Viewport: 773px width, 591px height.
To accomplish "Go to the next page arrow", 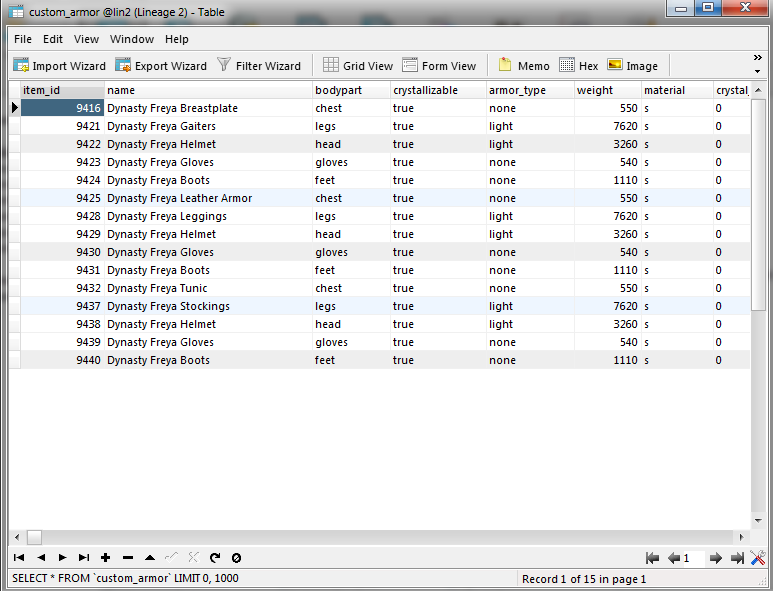I will coord(716,558).
